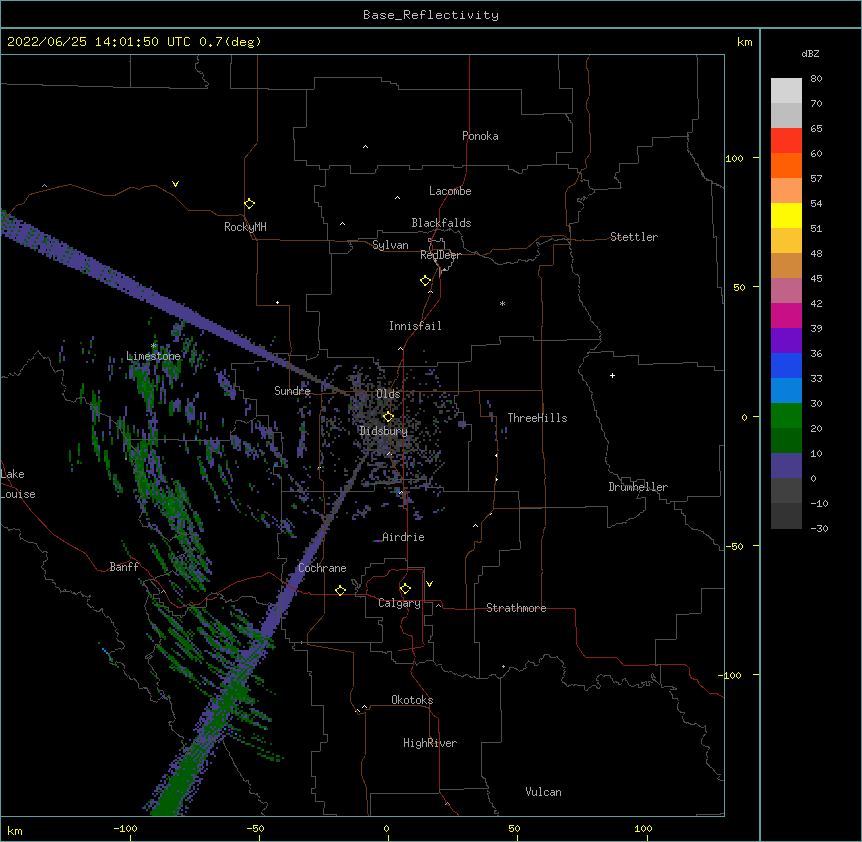Select the Sylvan label on the map

(390, 245)
